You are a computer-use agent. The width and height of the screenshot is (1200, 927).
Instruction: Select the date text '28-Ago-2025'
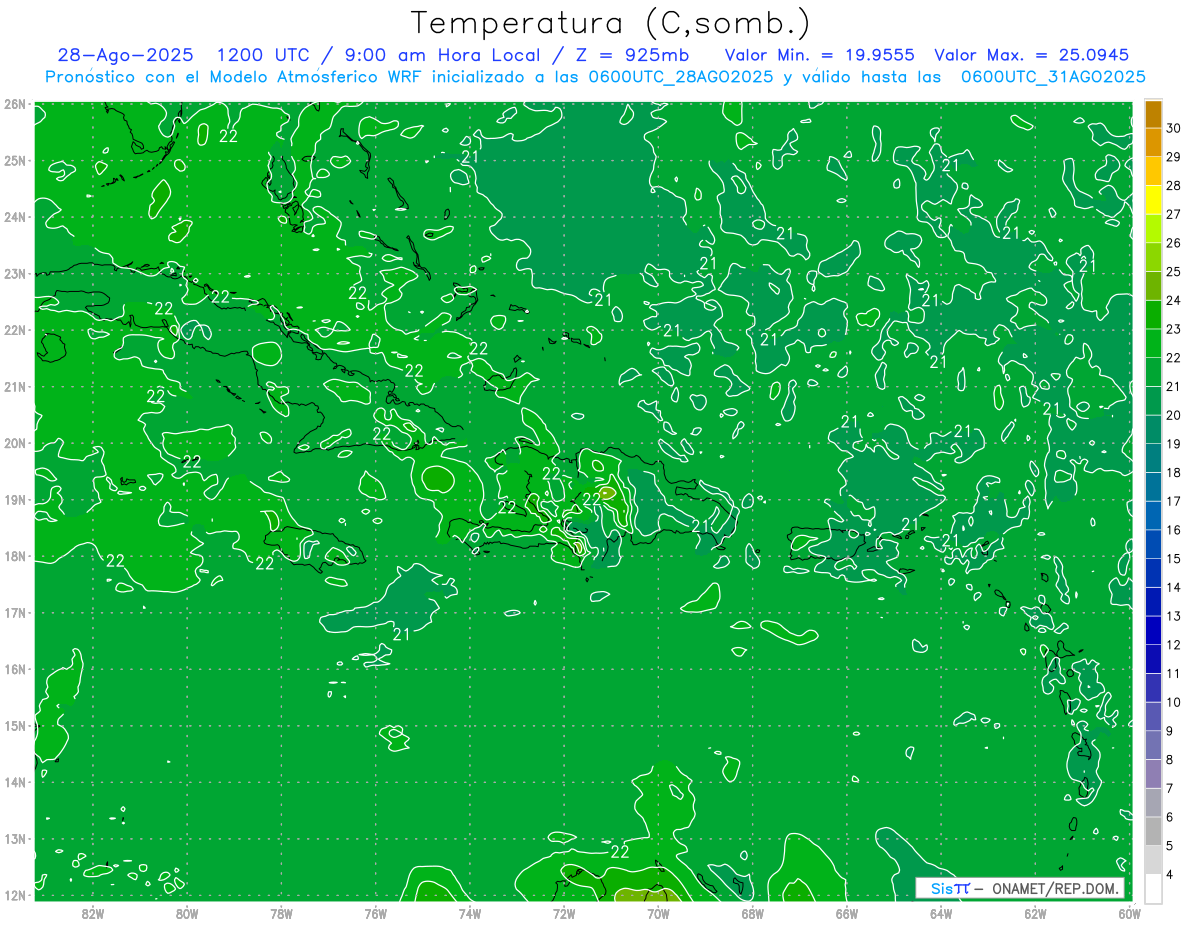coord(125,56)
